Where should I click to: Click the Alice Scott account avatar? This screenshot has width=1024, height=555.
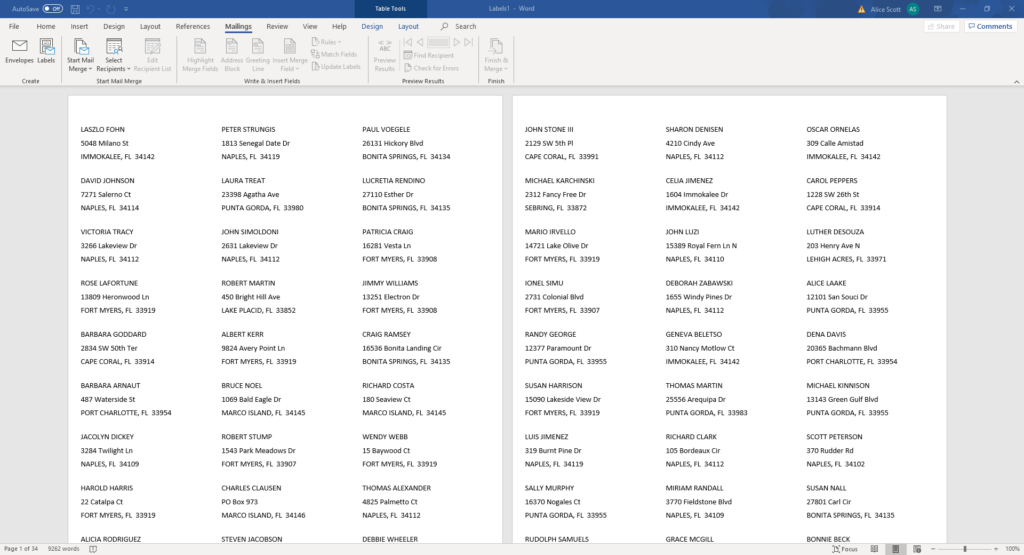coord(912,8)
